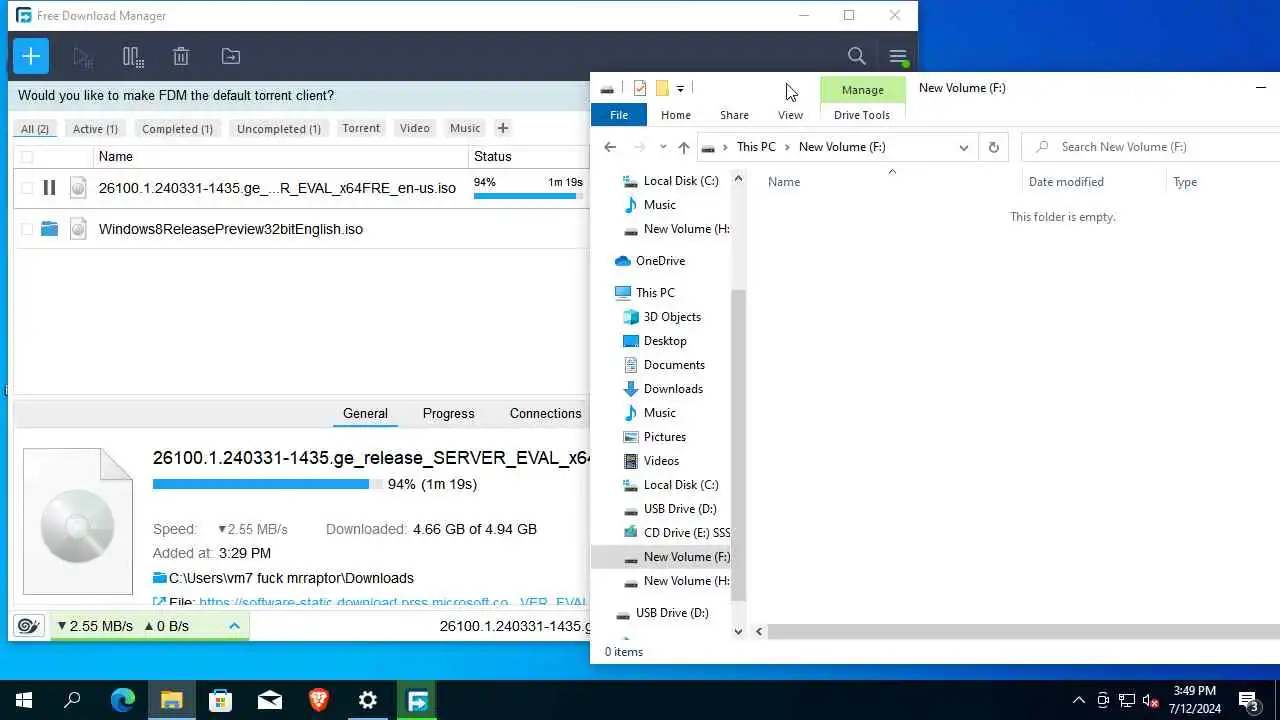Open the Home ribbon tab in Explorer
Image resolution: width=1280 pixels, height=720 pixels.
click(676, 115)
